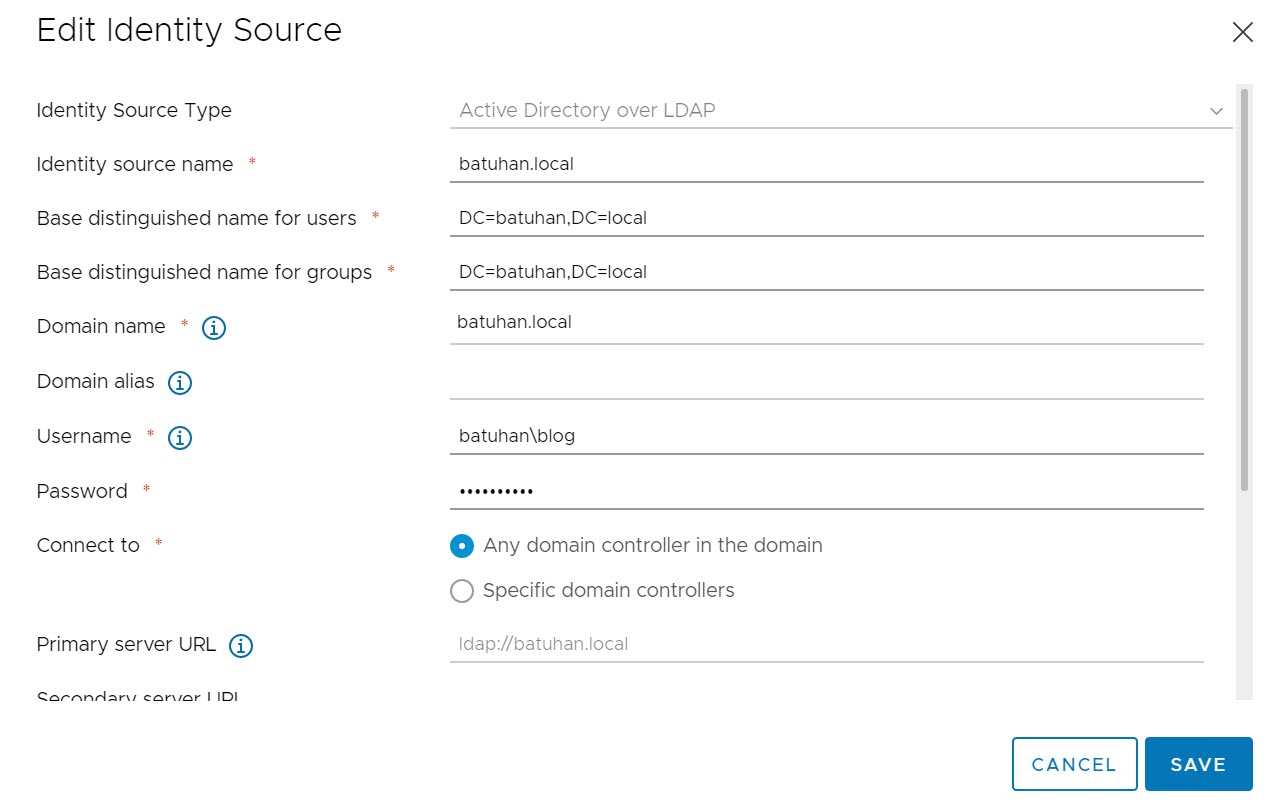The height and width of the screenshot is (811, 1279).
Task: Focus Base distinguished name for users field
Action: 826,218
